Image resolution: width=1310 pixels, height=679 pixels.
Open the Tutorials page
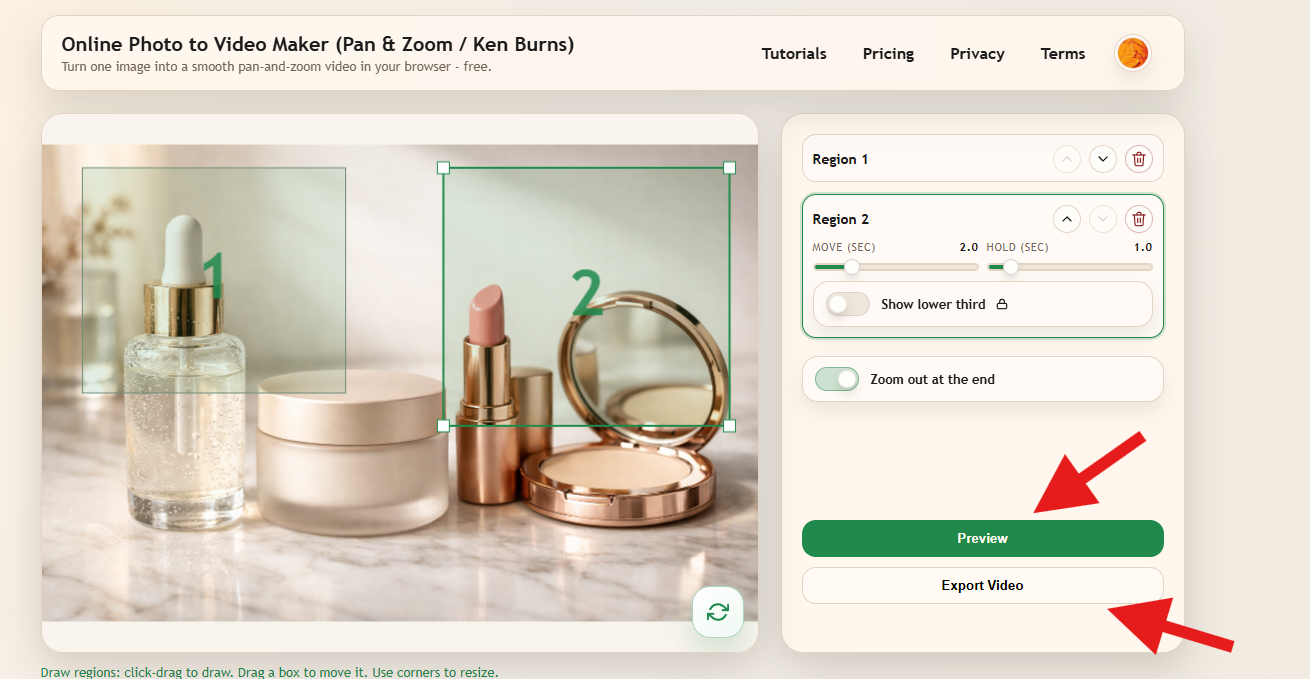click(x=793, y=53)
